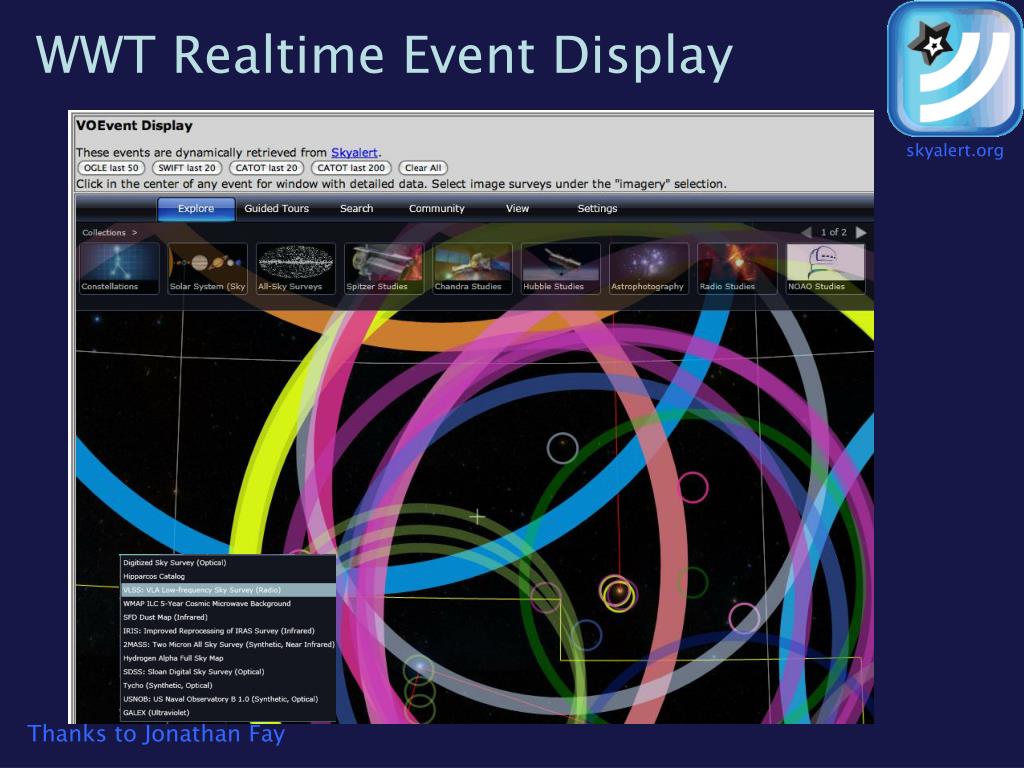This screenshot has height=768, width=1024.
Task: Click the '1 of 2' page indicator
Action: click(x=833, y=232)
